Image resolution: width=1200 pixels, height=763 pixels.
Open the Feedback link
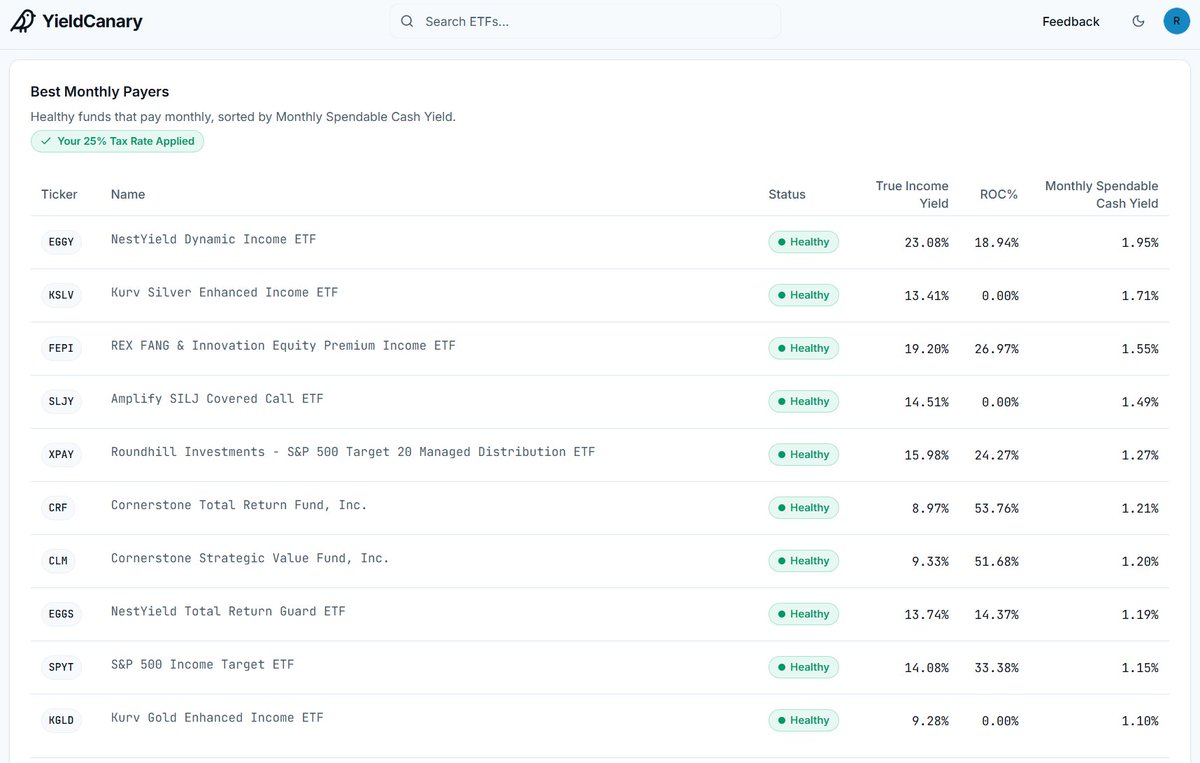click(x=1071, y=21)
